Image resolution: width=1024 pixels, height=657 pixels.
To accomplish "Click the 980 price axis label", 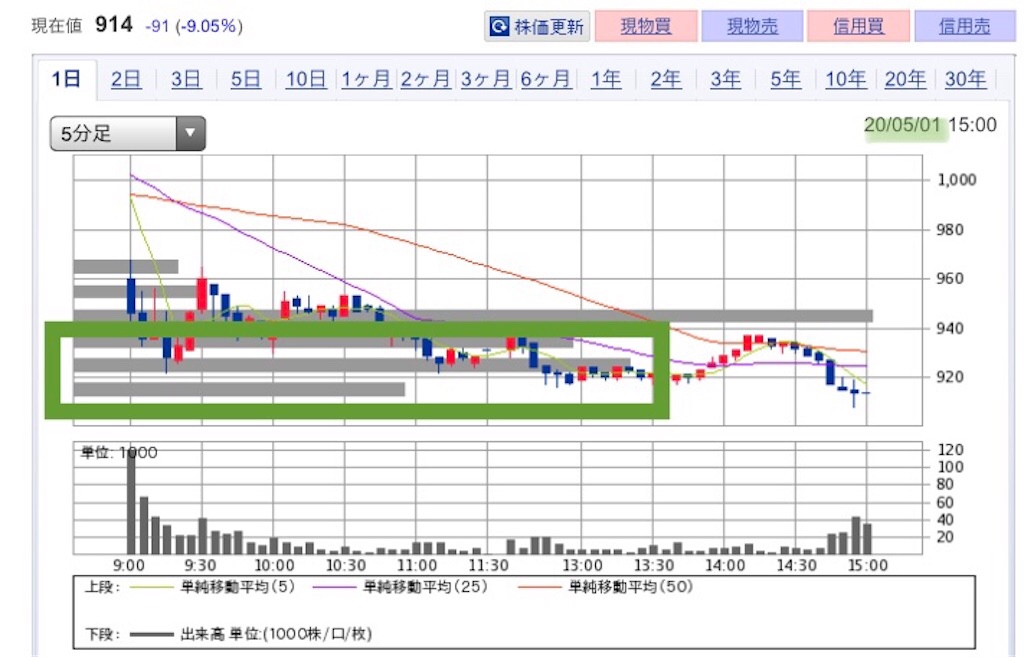I will pyautogui.click(x=950, y=230).
